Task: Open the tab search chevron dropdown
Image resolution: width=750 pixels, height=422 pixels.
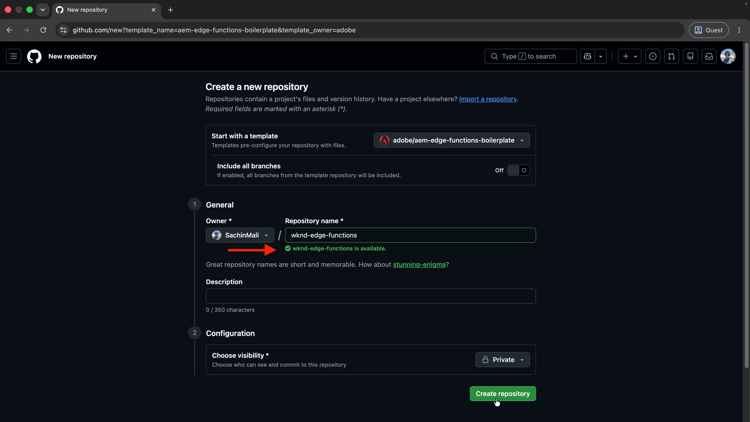Action: tap(43, 10)
